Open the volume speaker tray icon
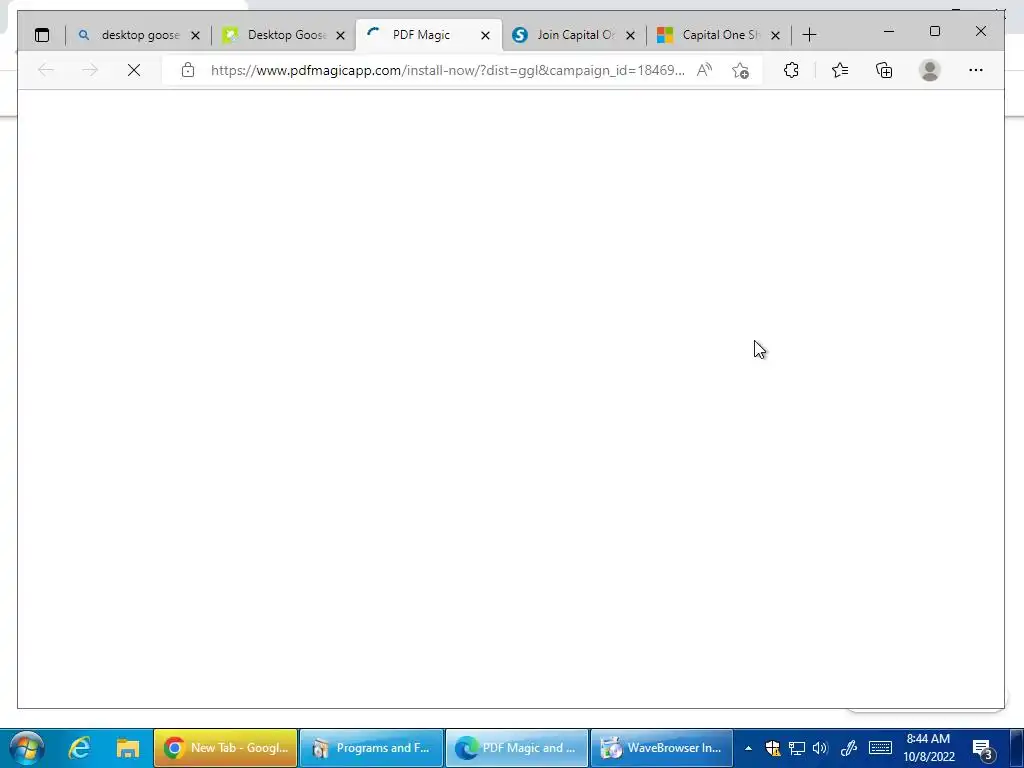 point(820,748)
